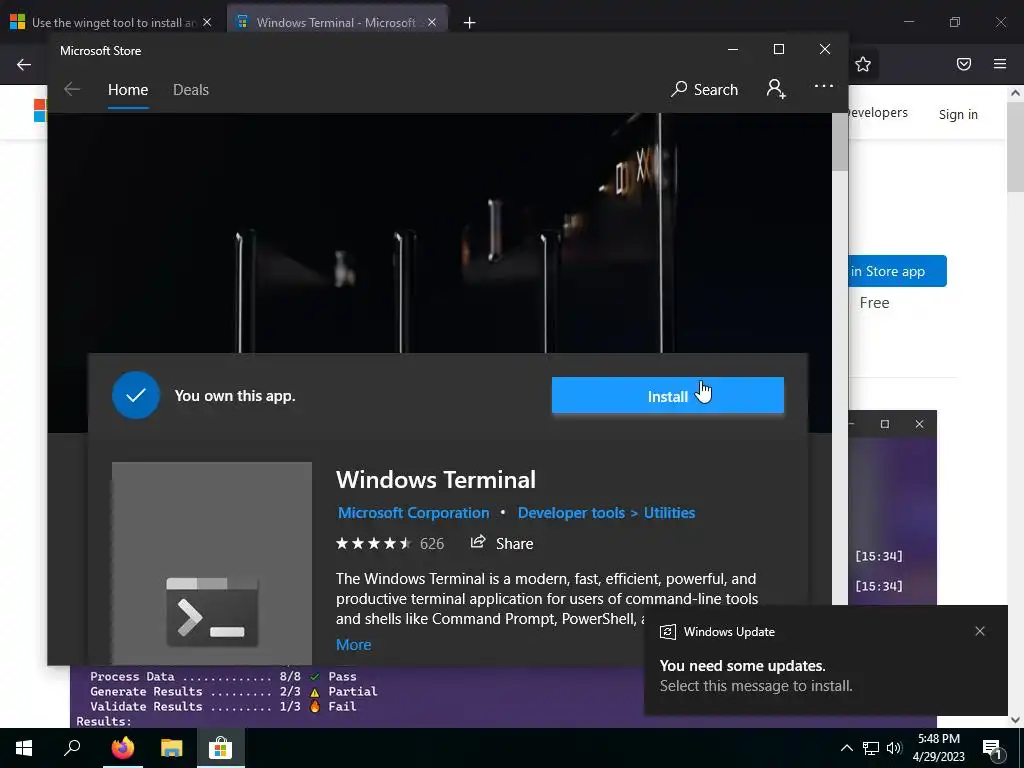1024x768 pixels.
Task: Close the winget tool browser tab
Action: pyautogui.click(x=207, y=22)
